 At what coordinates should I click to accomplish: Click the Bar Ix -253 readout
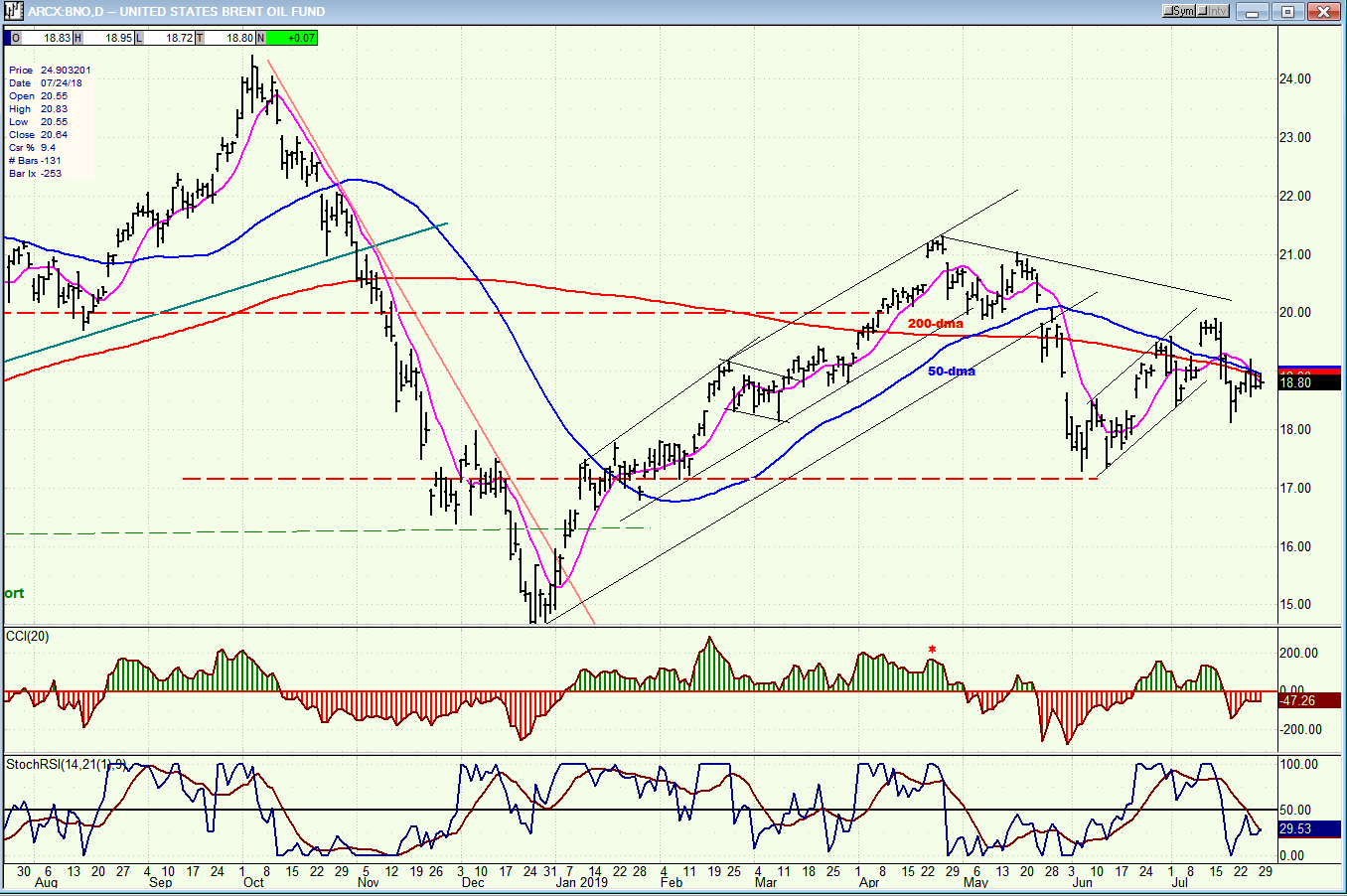(x=35, y=174)
